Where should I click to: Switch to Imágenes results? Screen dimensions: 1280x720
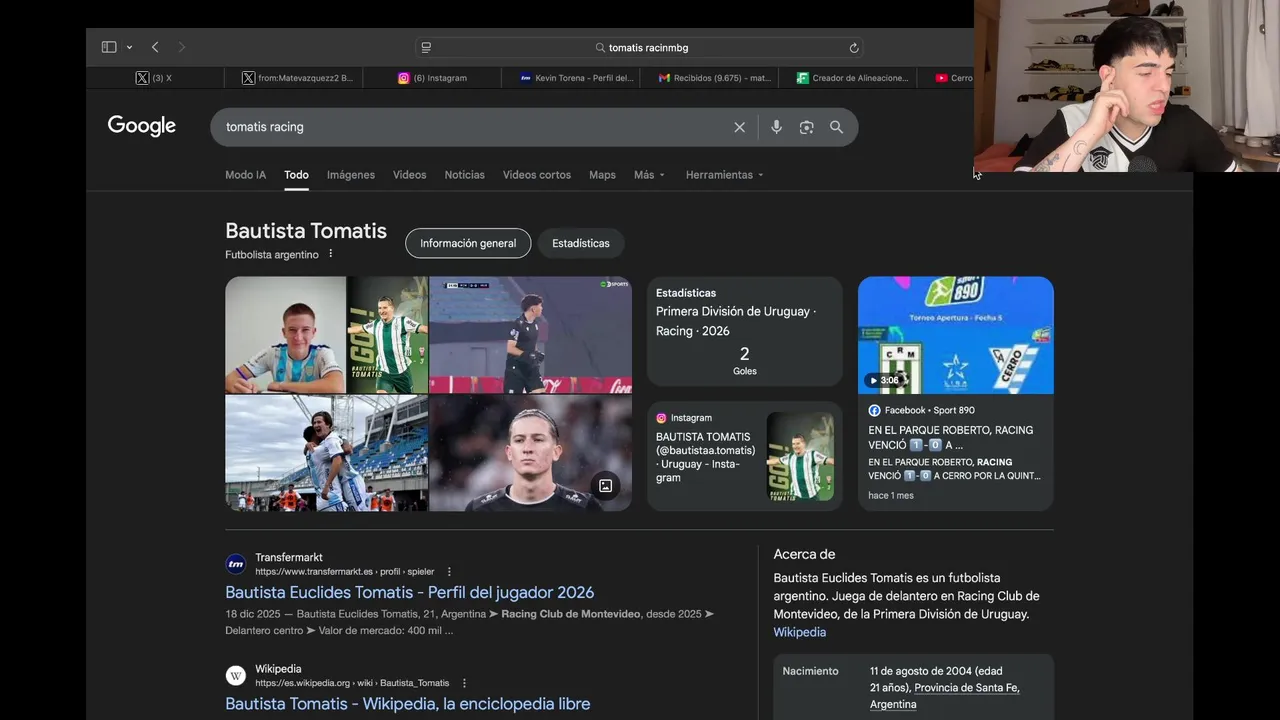pyautogui.click(x=351, y=175)
